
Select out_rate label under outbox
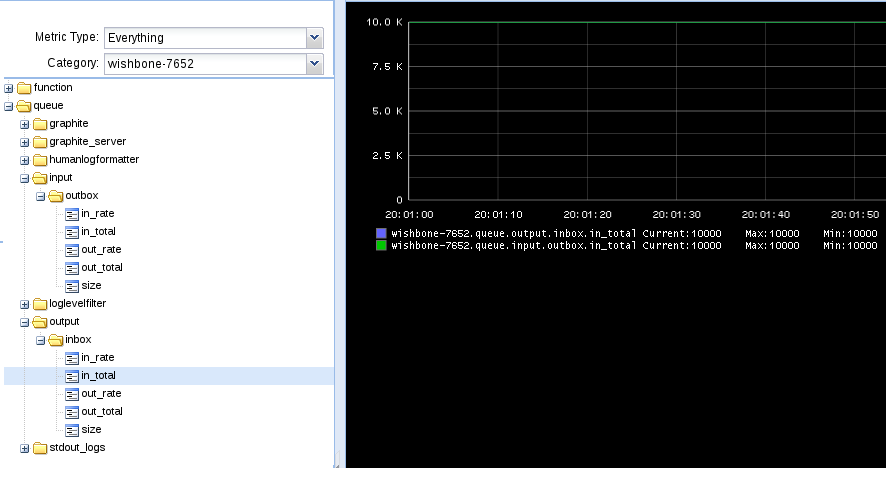(x=101, y=250)
